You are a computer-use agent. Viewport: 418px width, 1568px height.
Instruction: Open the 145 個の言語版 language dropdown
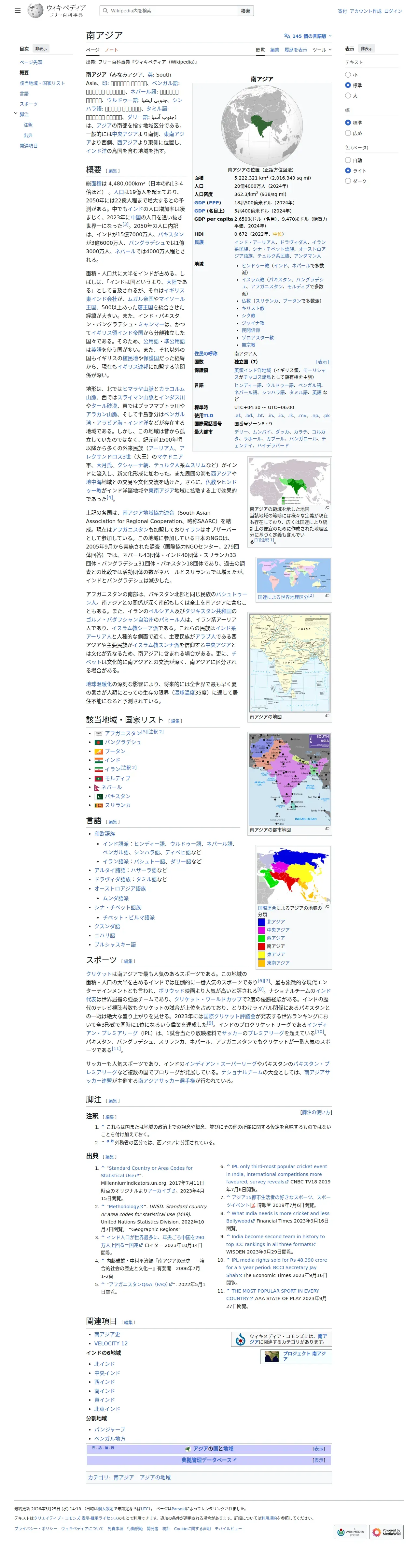tap(308, 36)
